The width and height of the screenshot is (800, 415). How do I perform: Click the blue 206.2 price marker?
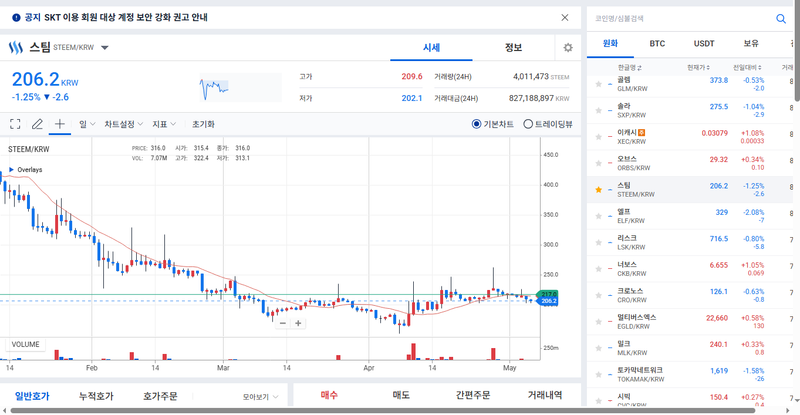pyautogui.click(x=549, y=301)
